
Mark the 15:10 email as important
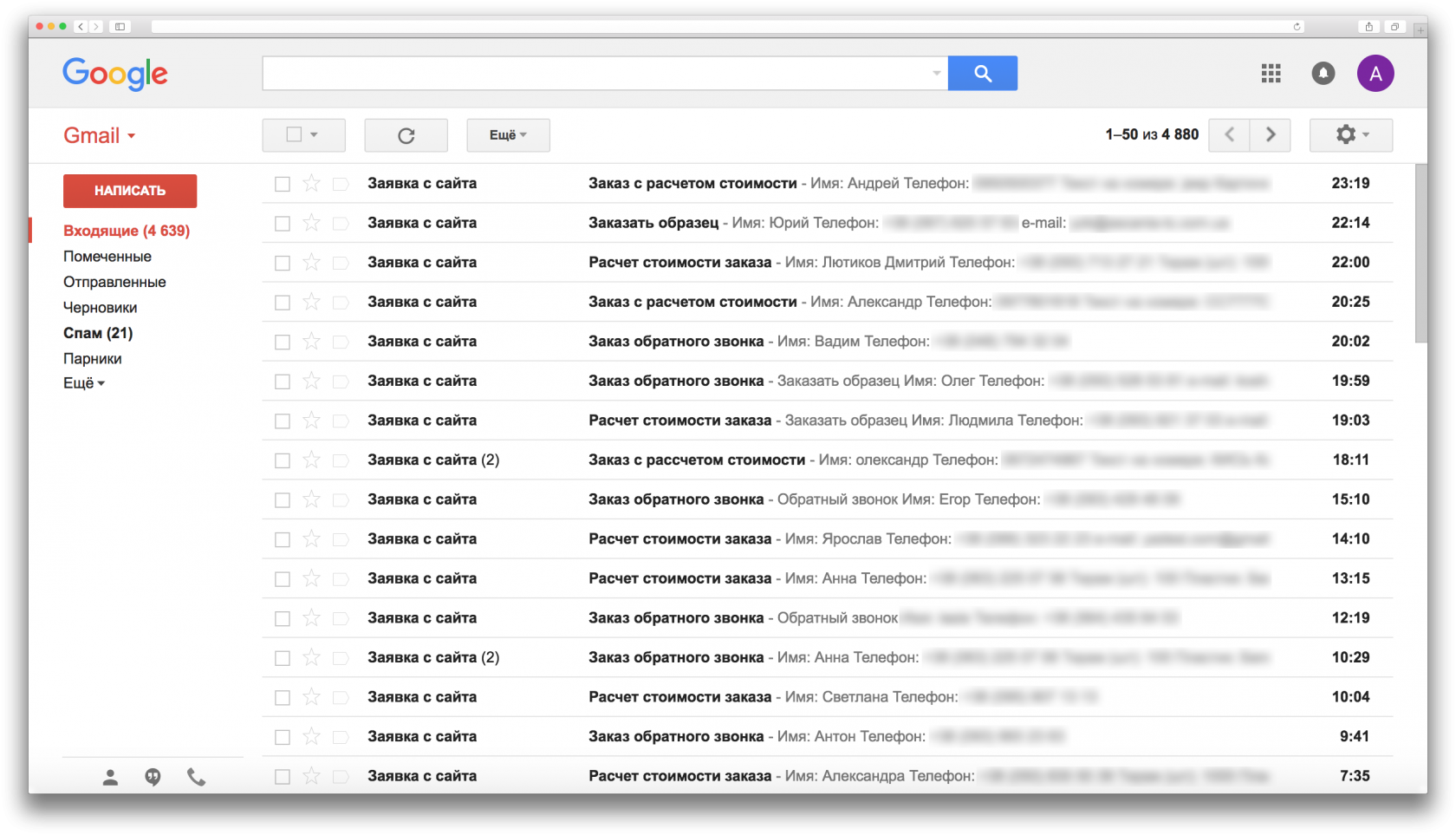tap(341, 499)
